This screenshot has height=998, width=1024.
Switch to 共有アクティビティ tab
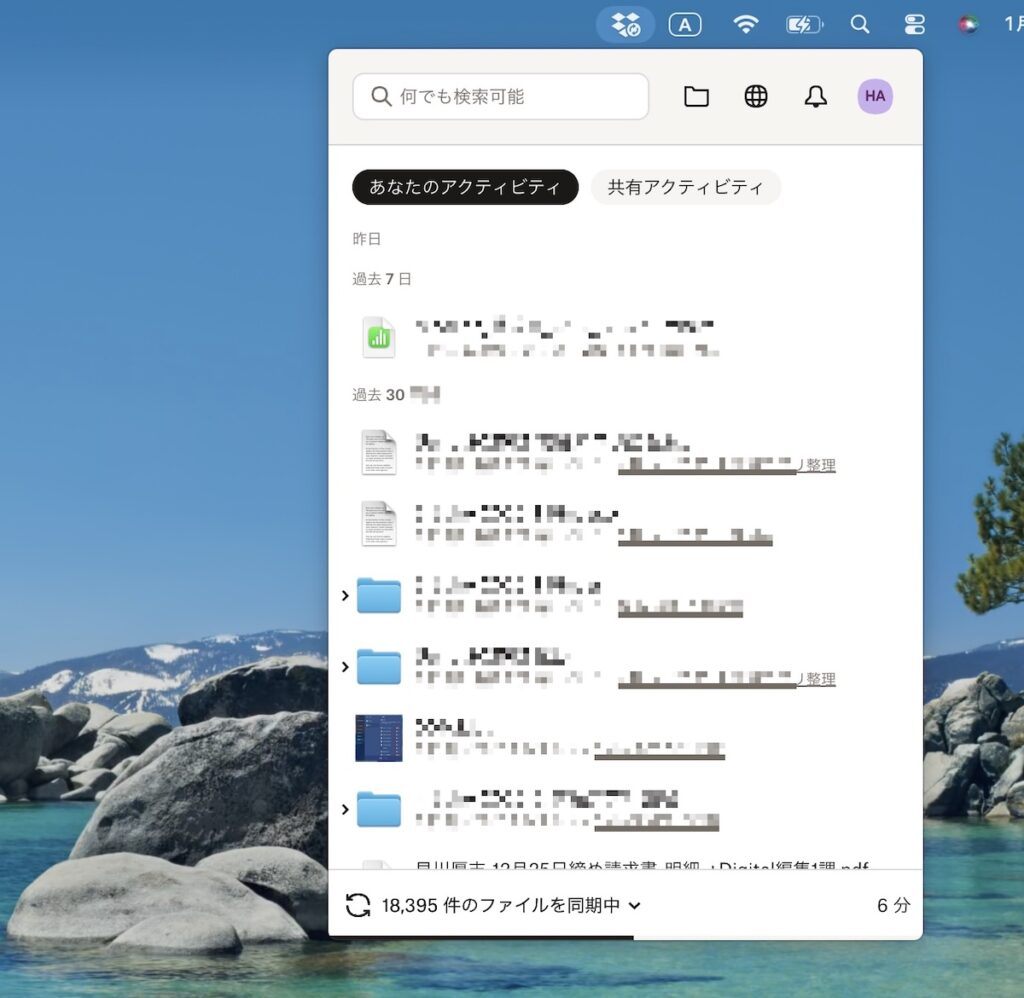(x=685, y=187)
